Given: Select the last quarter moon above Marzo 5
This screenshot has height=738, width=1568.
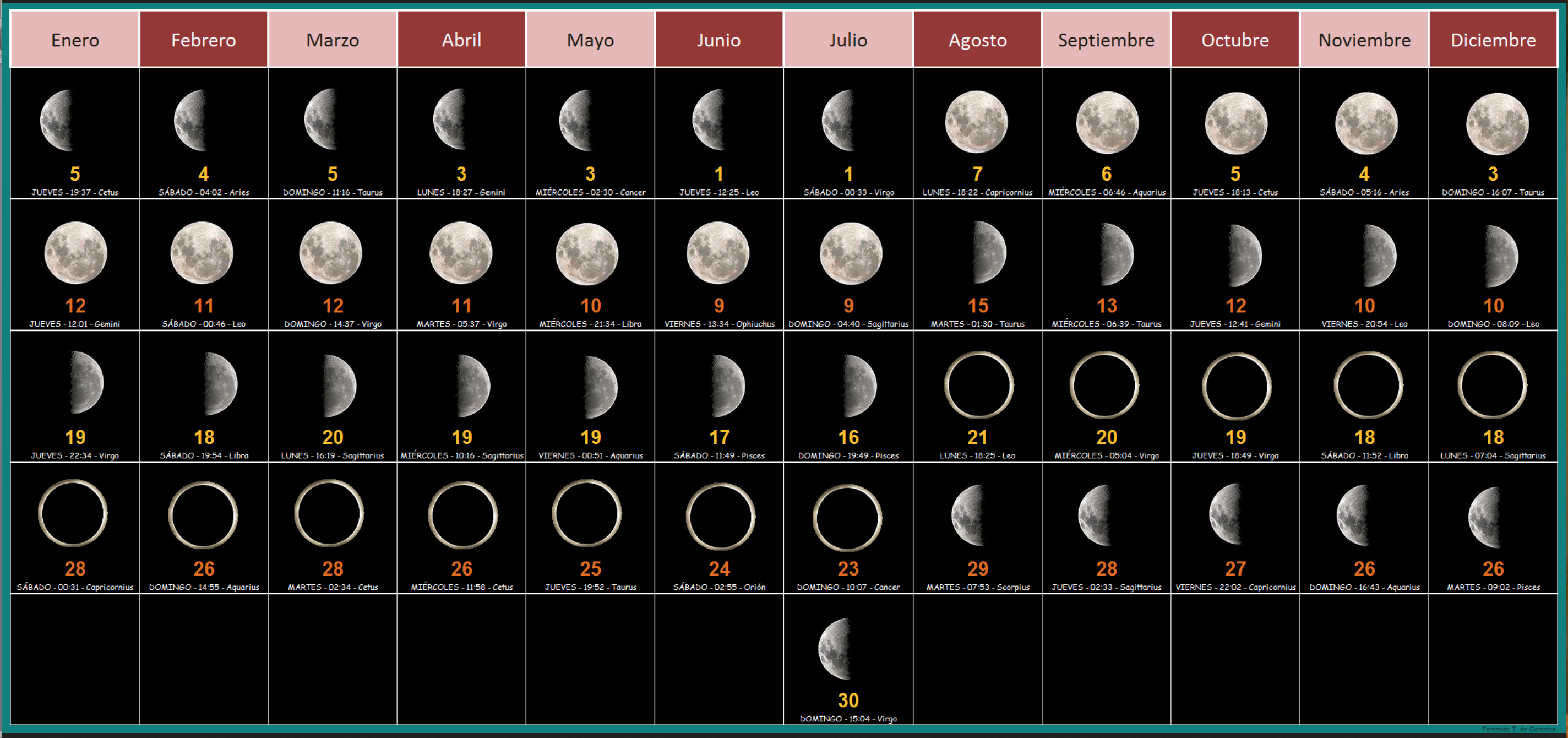Looking at the screenshot, I should click(321, 120).
